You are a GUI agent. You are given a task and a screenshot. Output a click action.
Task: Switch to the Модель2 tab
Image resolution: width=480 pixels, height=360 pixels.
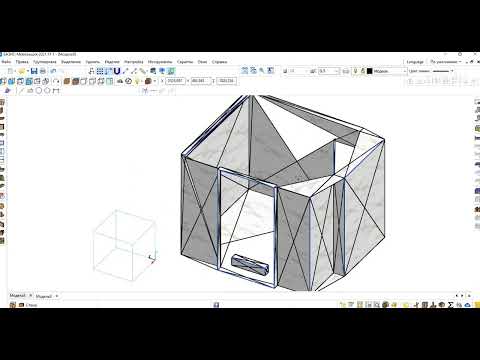44,296
